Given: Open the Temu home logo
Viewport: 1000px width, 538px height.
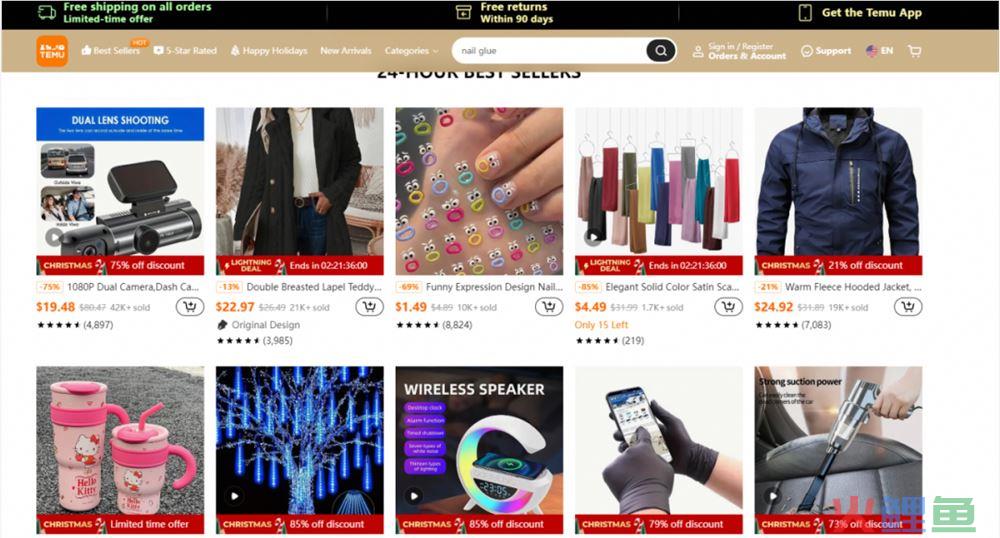Looking at the screenshot, I should click(x=52, y=51).
